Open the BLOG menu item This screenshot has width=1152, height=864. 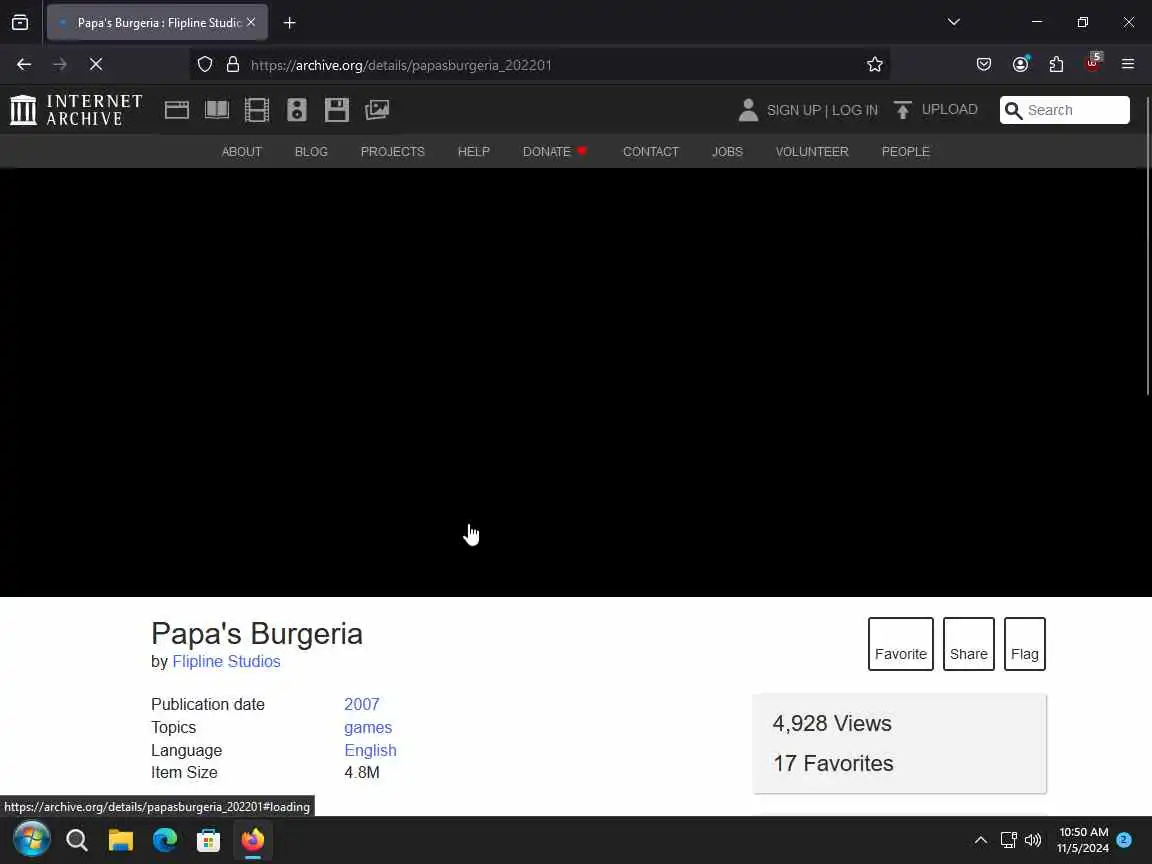click(311, 151)
